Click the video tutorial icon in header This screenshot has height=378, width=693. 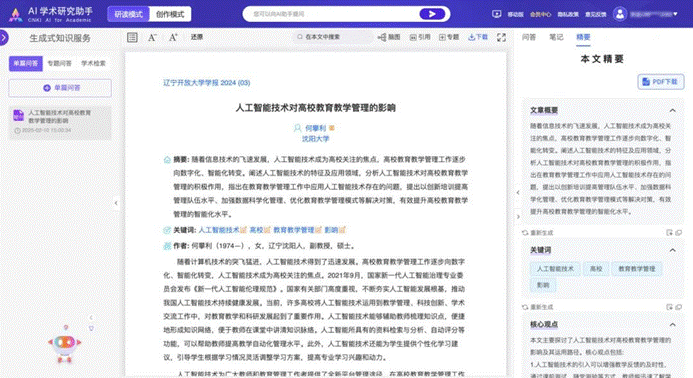[x=497, y=14]
